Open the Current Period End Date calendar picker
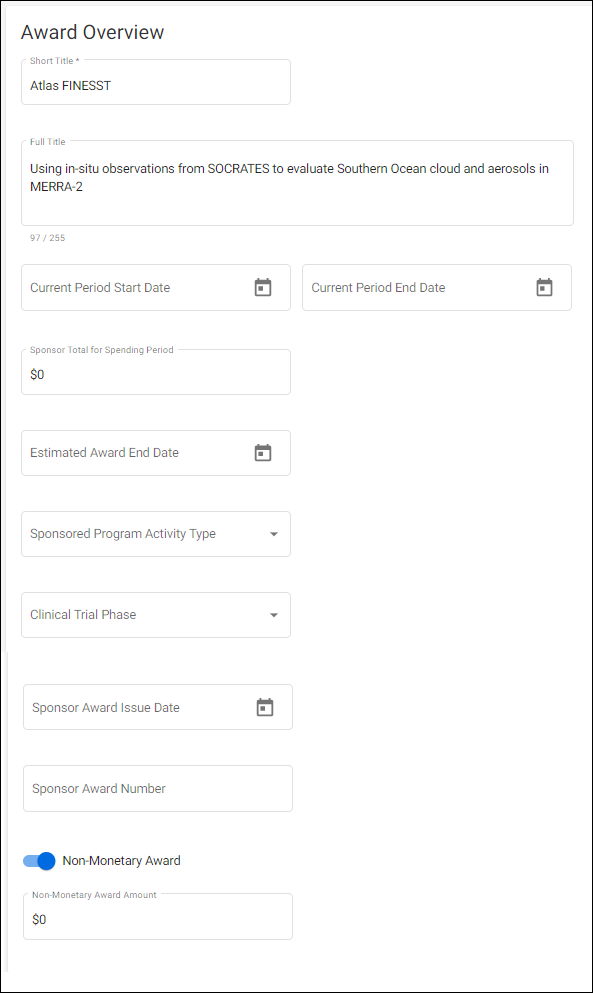 544,287
